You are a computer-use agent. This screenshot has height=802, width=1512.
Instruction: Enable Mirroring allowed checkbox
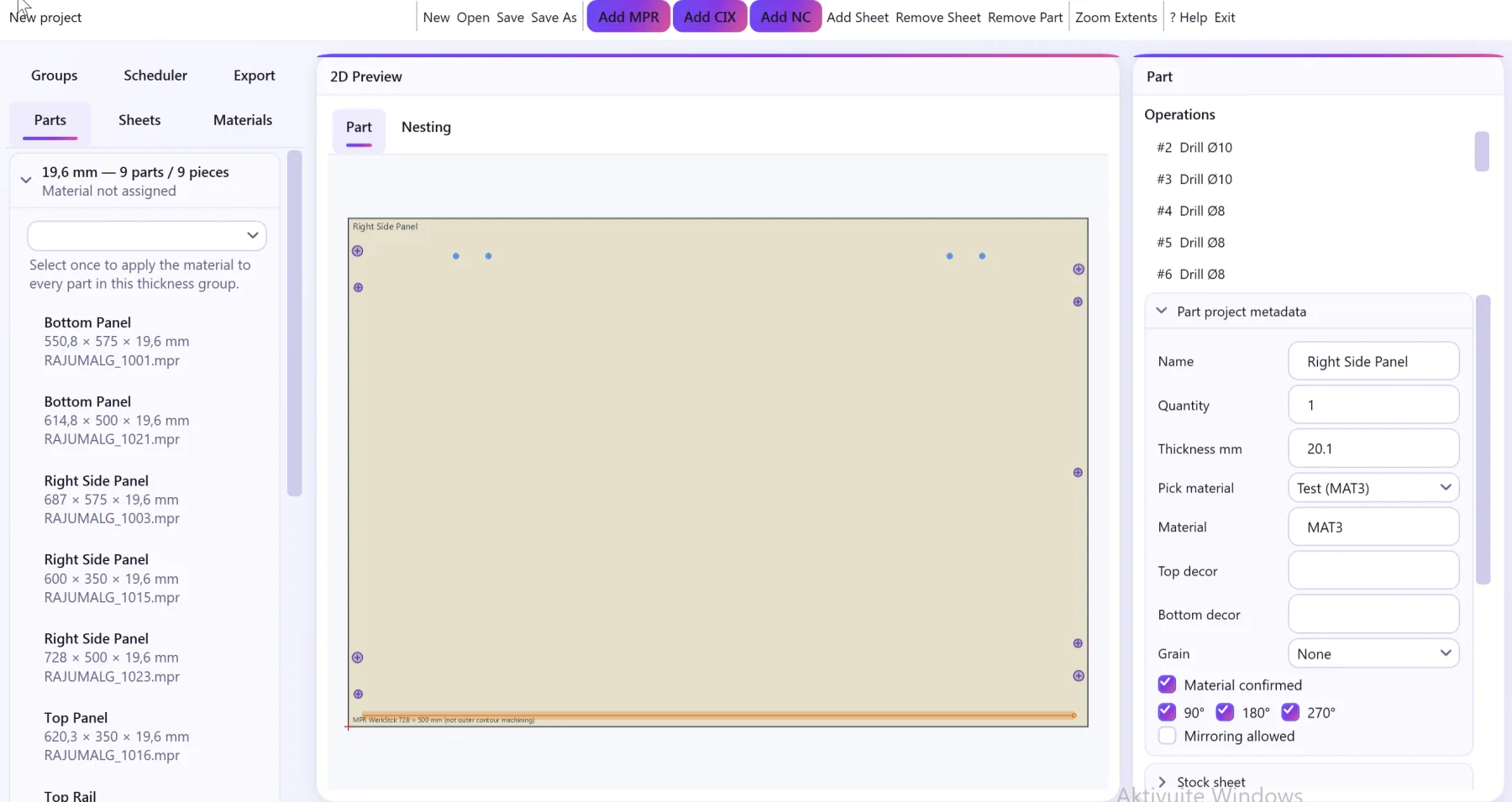(1167, 736)
